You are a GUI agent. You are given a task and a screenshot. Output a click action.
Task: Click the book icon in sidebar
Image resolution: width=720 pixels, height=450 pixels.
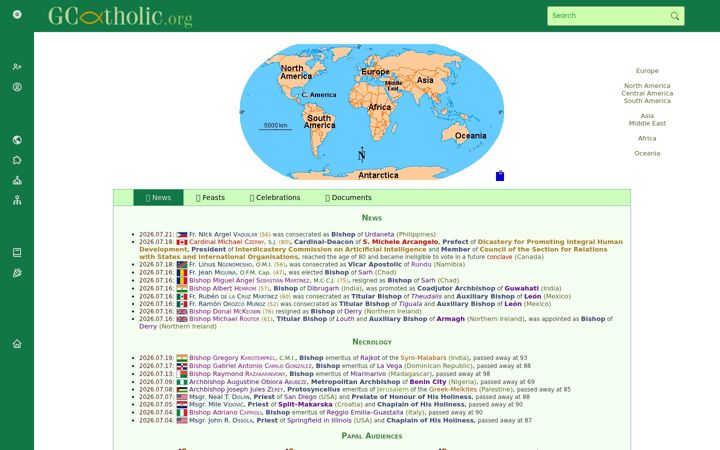(17, 253)
